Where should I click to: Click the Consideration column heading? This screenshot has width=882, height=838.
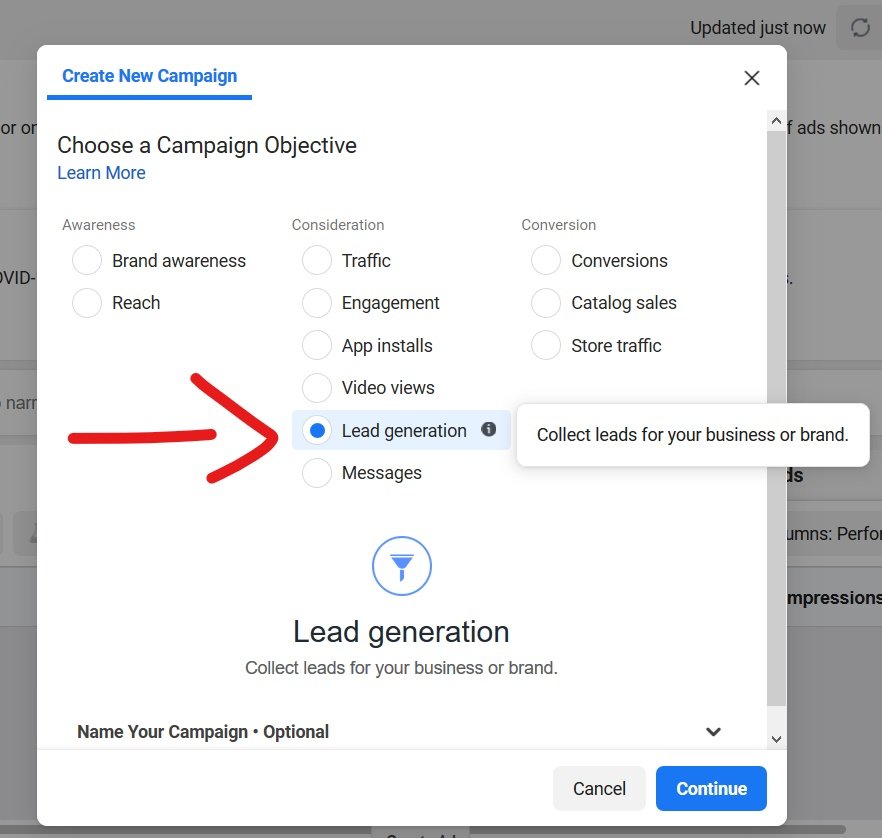[x=338, y=225]
